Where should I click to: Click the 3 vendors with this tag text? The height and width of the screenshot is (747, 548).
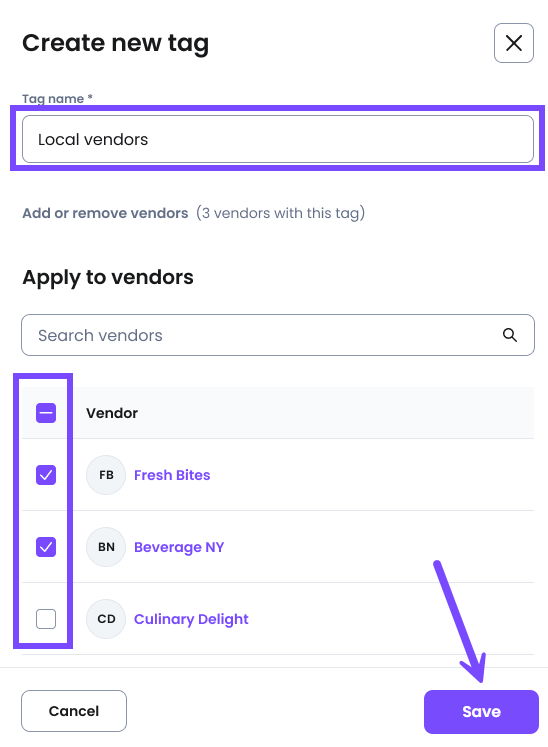(281, 213)
